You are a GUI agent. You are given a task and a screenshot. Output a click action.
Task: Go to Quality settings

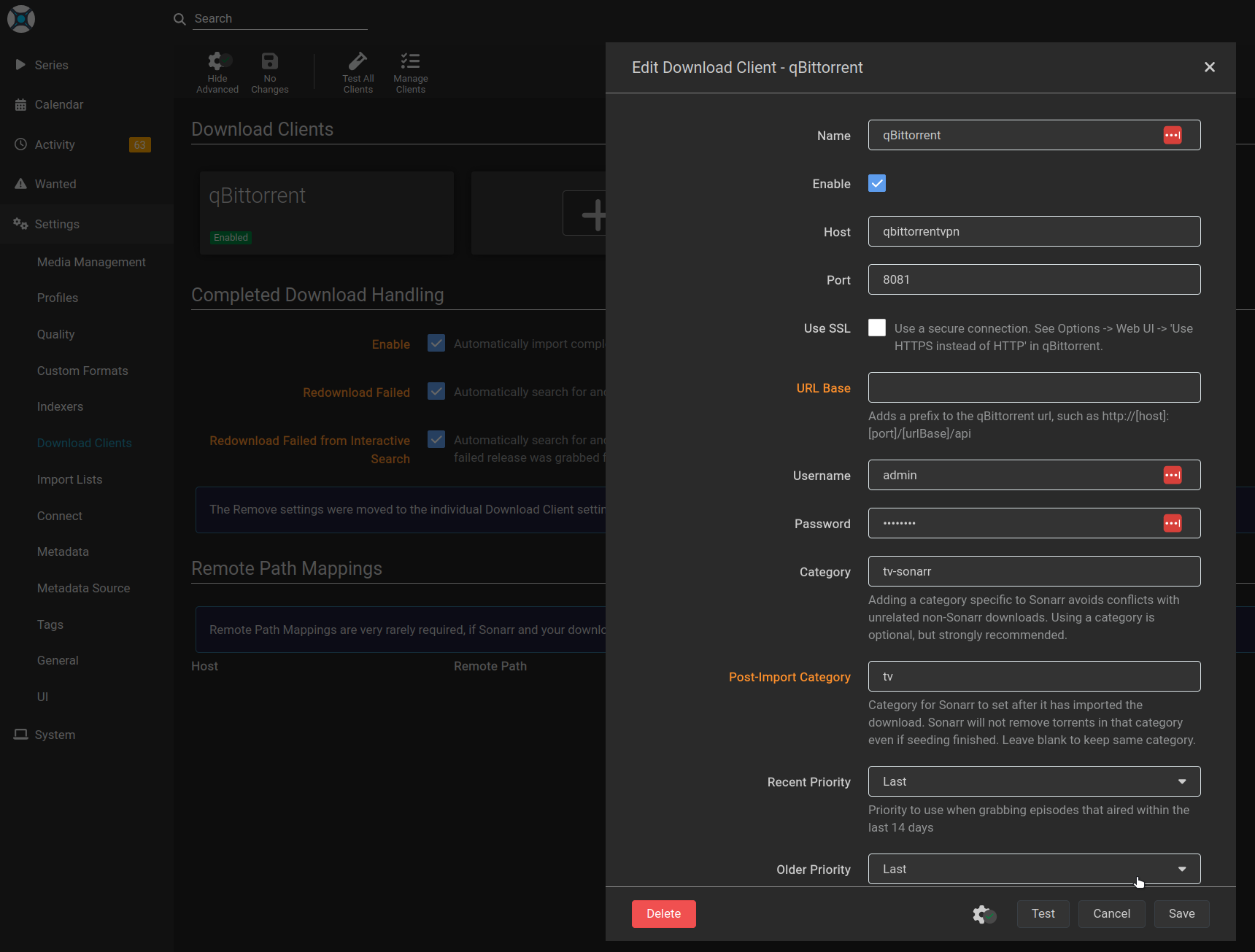point(56,334)
